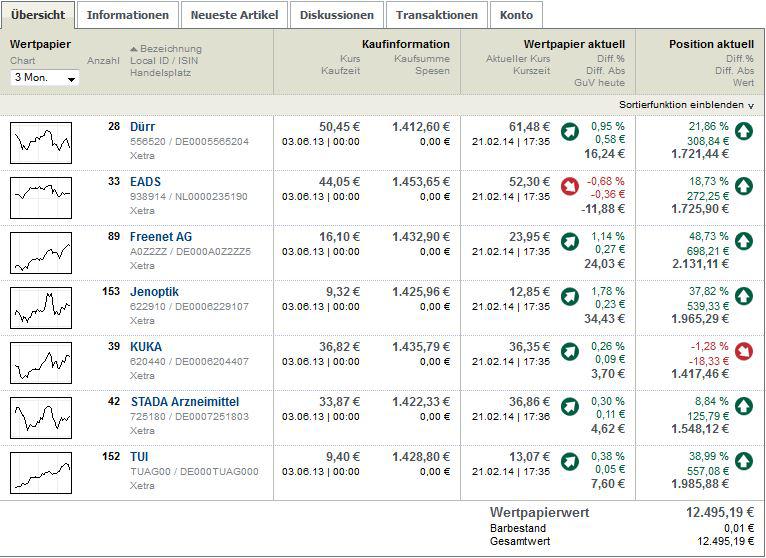Click green position up arrow for Dürr
This screenshot has width=766, height=558.
743,131
